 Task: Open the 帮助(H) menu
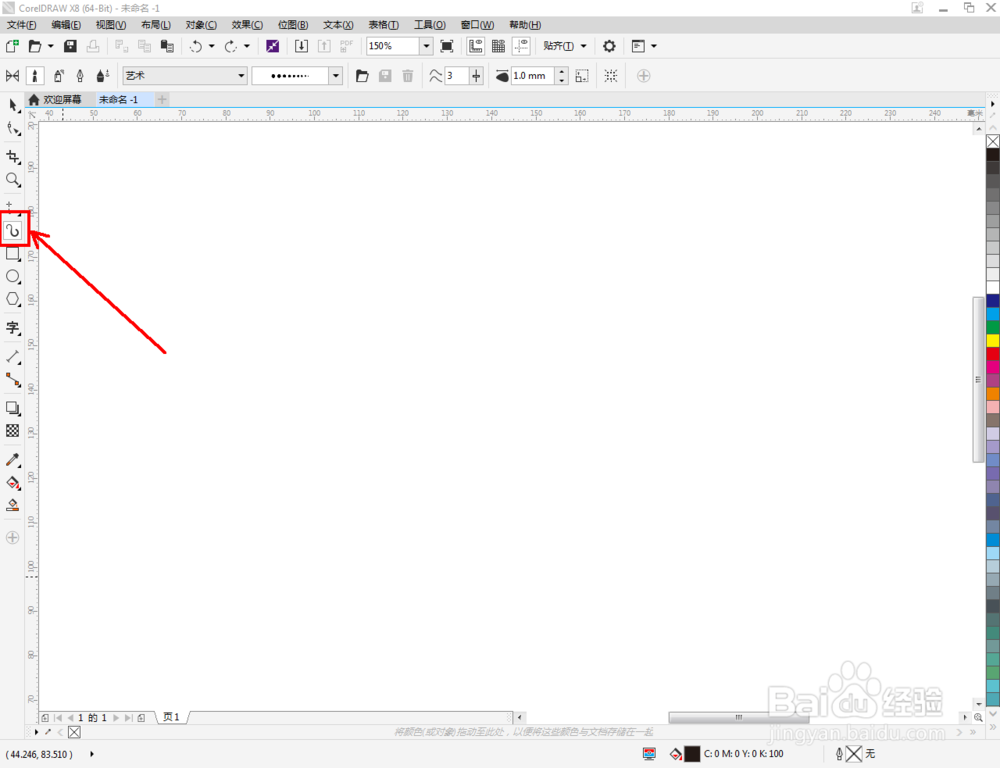[x=525, y=25]
